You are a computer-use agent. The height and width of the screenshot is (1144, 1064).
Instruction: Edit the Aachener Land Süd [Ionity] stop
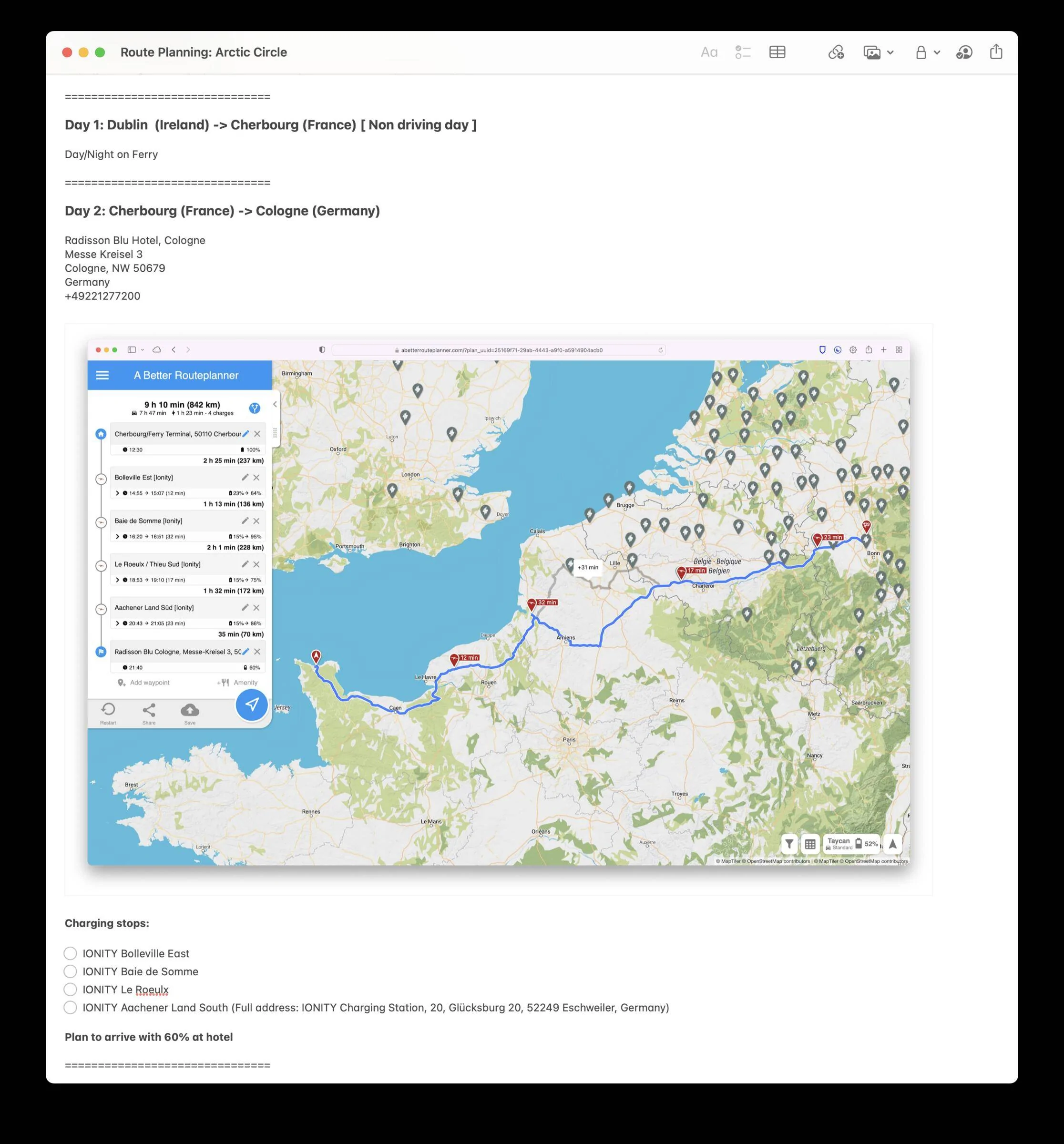point(245,607)
